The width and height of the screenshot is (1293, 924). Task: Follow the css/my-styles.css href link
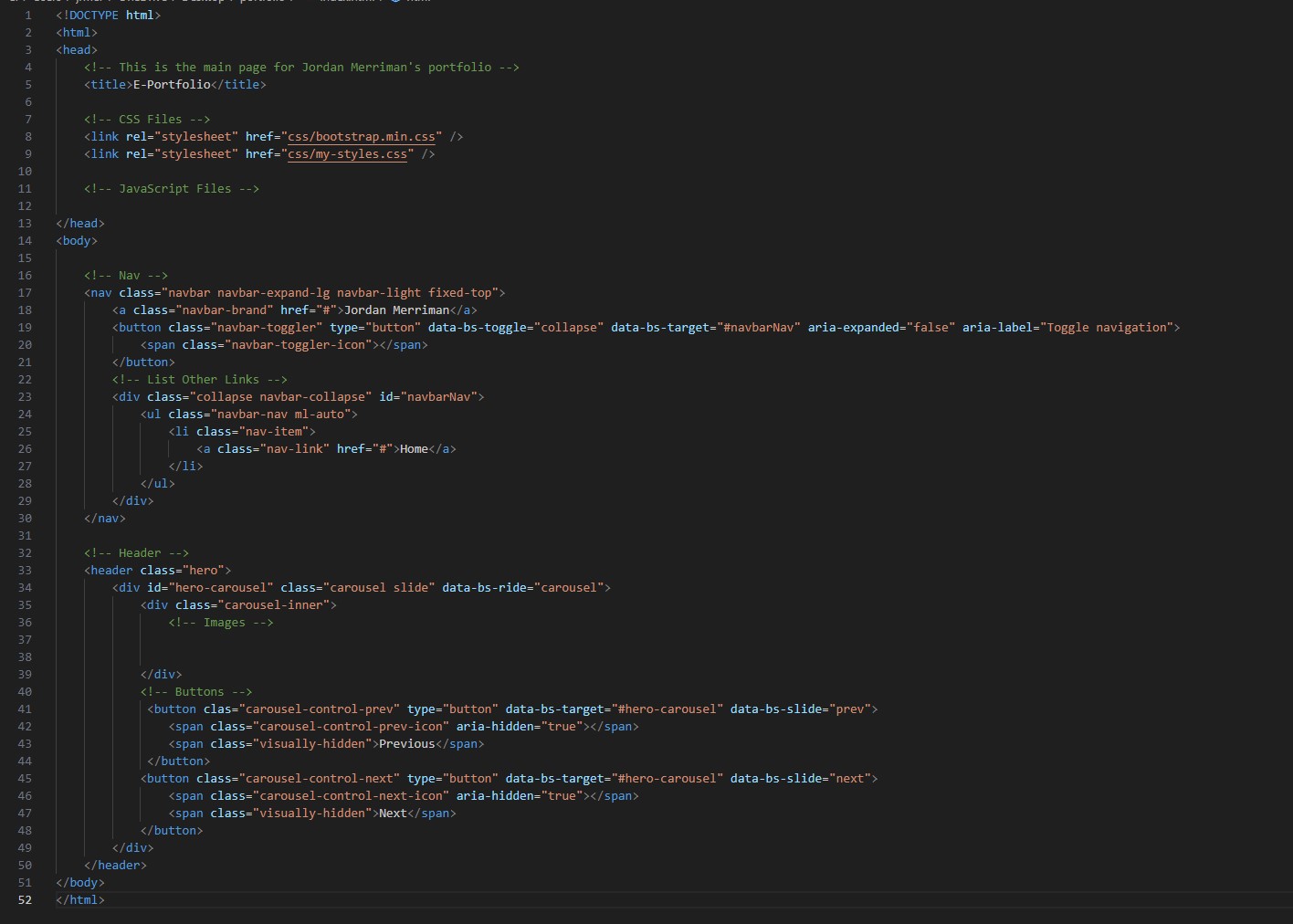[347, 154]
